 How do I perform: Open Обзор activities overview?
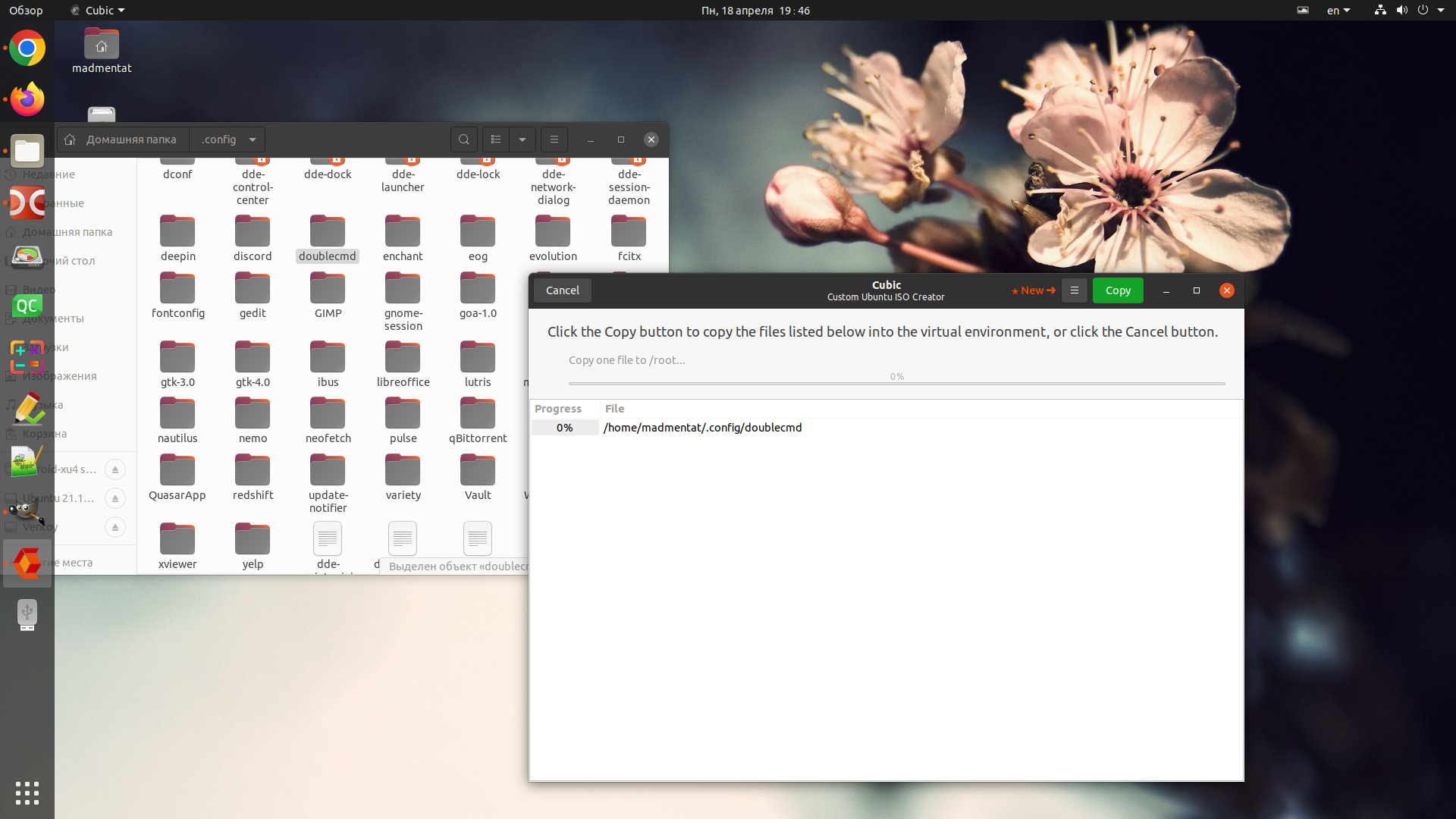(x=26, y=11)
